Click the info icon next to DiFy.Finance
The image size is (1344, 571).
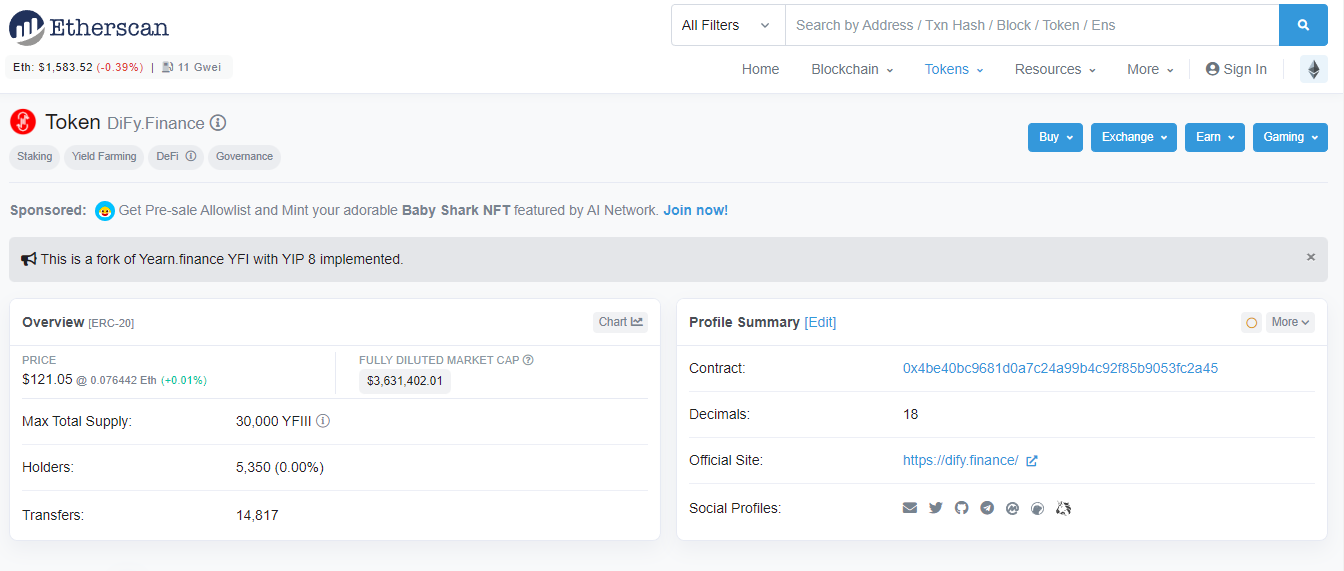pos(218,123)
